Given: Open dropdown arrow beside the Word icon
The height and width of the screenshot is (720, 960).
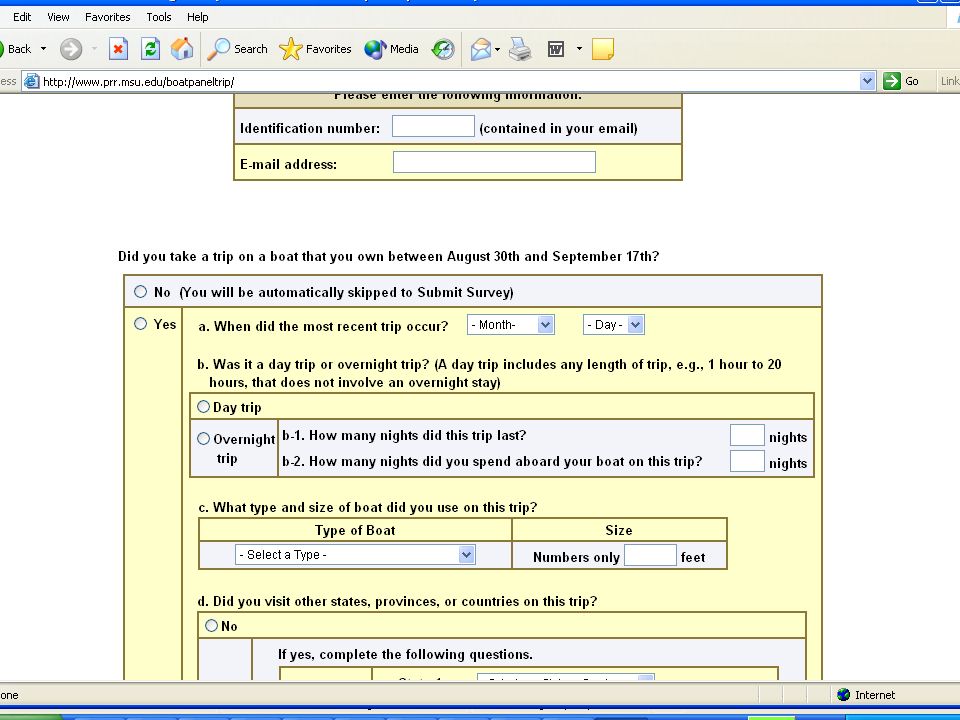Looking at the screenshot, I should click(579, 49).
